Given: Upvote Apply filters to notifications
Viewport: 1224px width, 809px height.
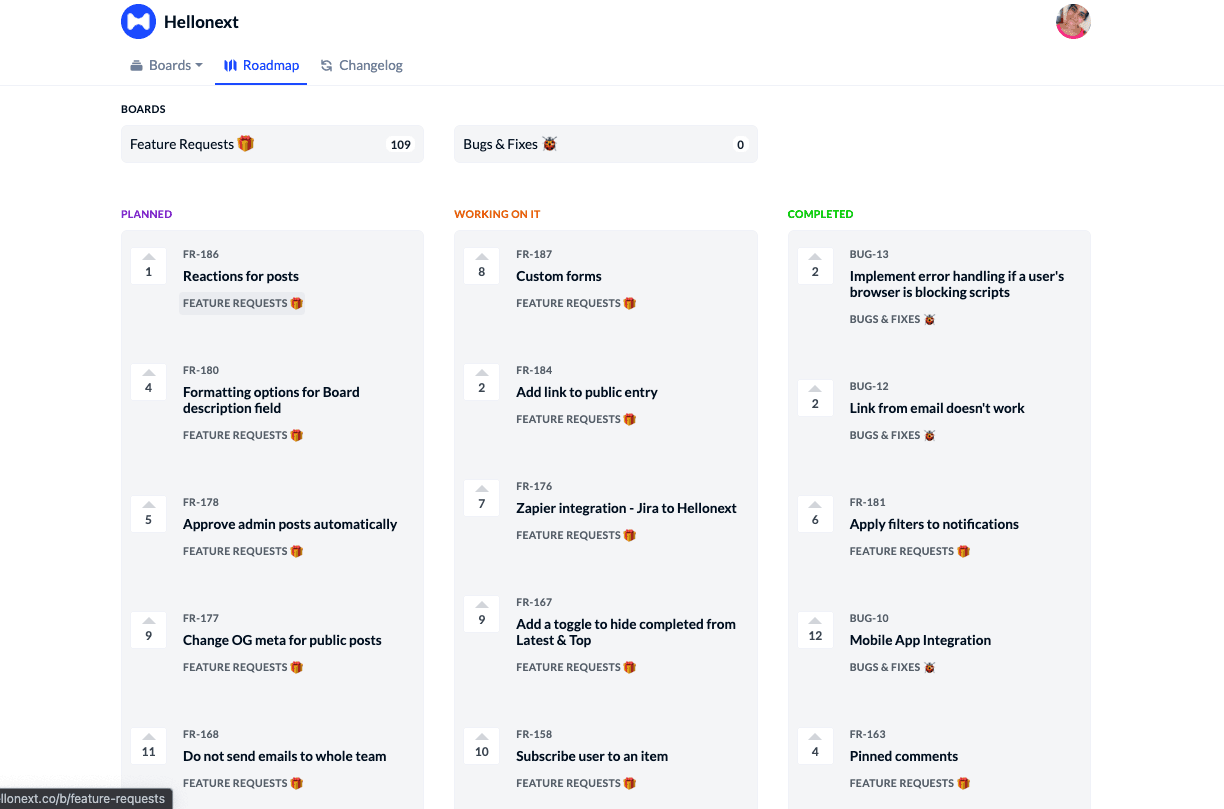Looking at the screenshot, I should point(815,514).
